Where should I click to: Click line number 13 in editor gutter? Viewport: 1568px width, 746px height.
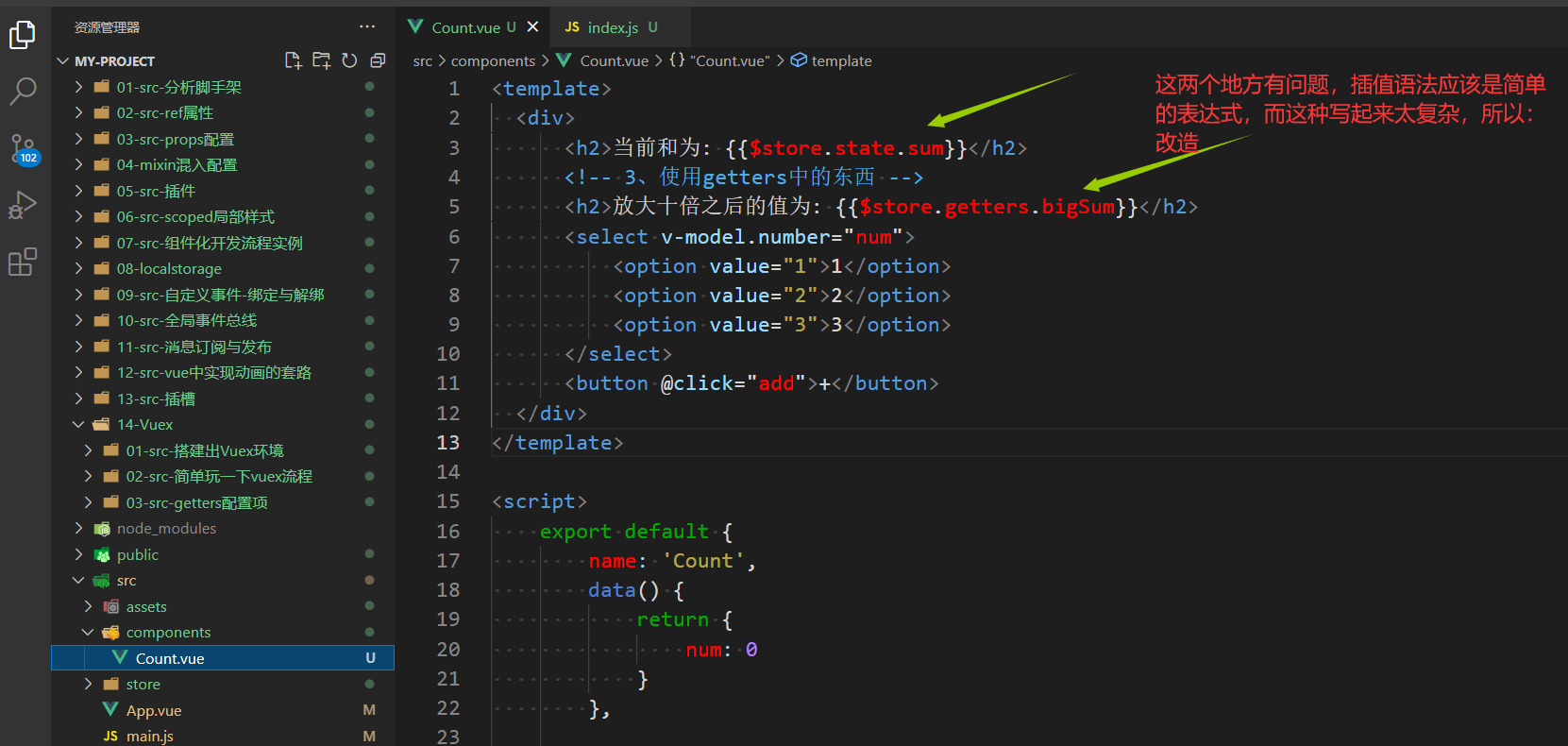[448, 442]
